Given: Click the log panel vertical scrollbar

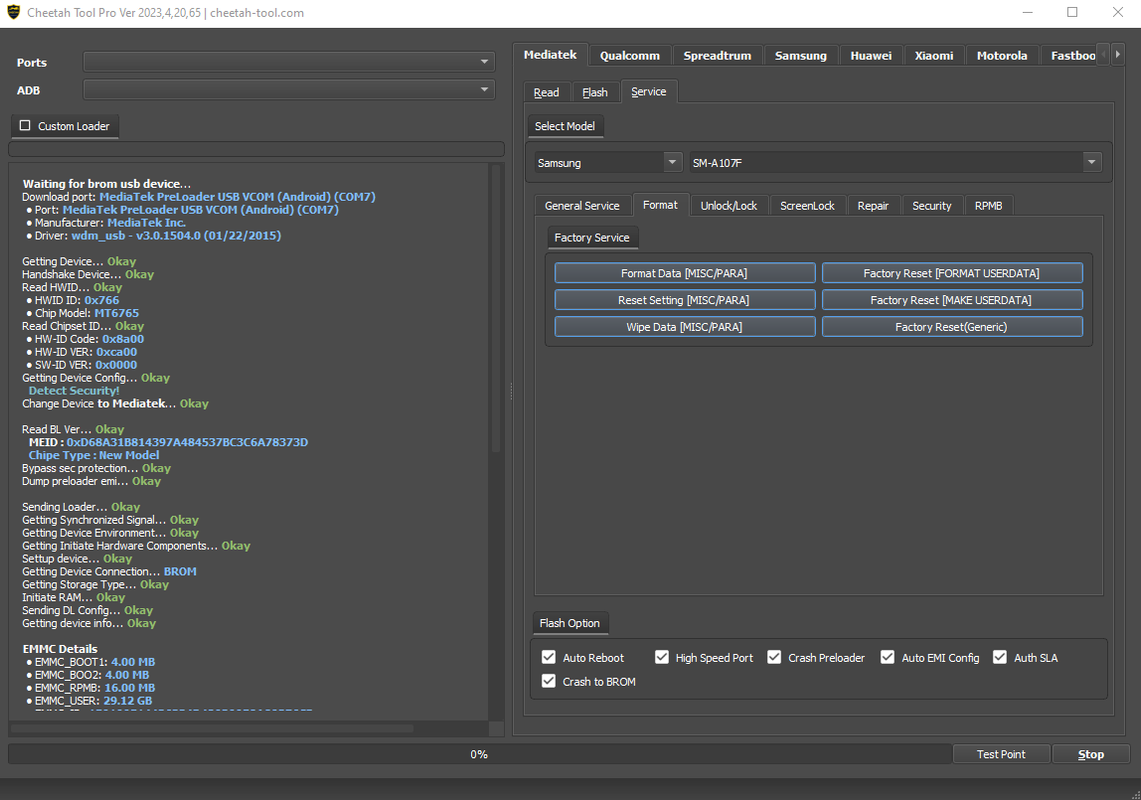Looking at the screenshot, I should tap(497, 309).
